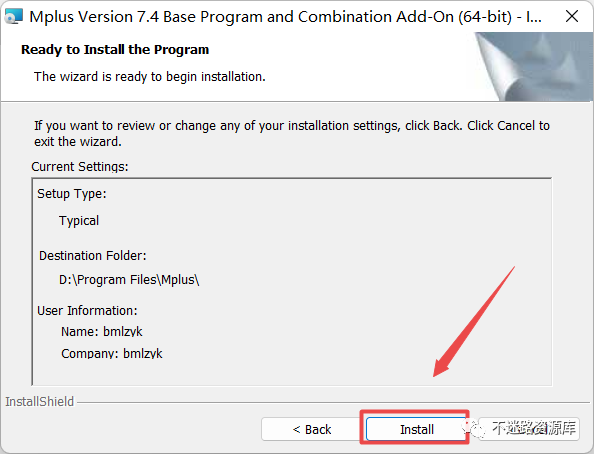
Task: Click the "Typical" setup type value
Action: click(79, 221)
